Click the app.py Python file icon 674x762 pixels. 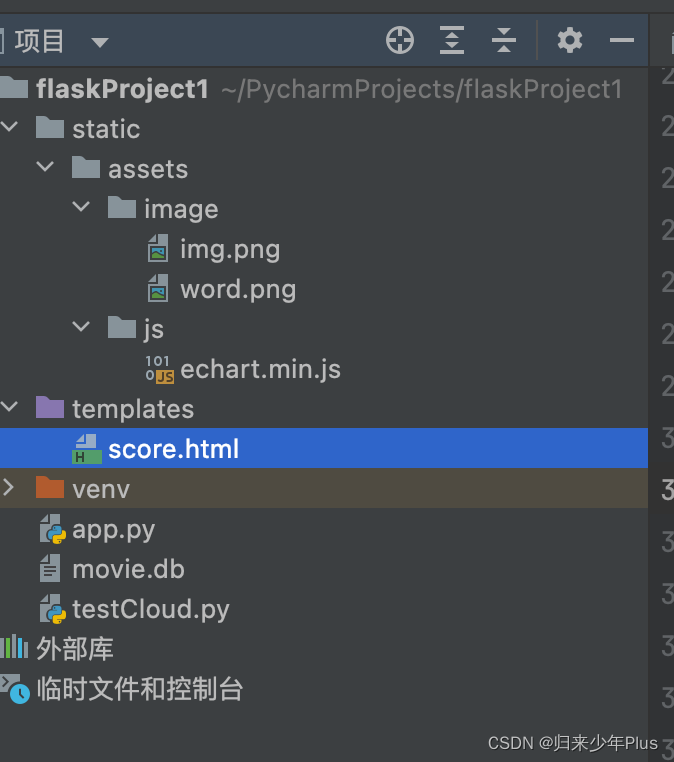coord(52,529)
